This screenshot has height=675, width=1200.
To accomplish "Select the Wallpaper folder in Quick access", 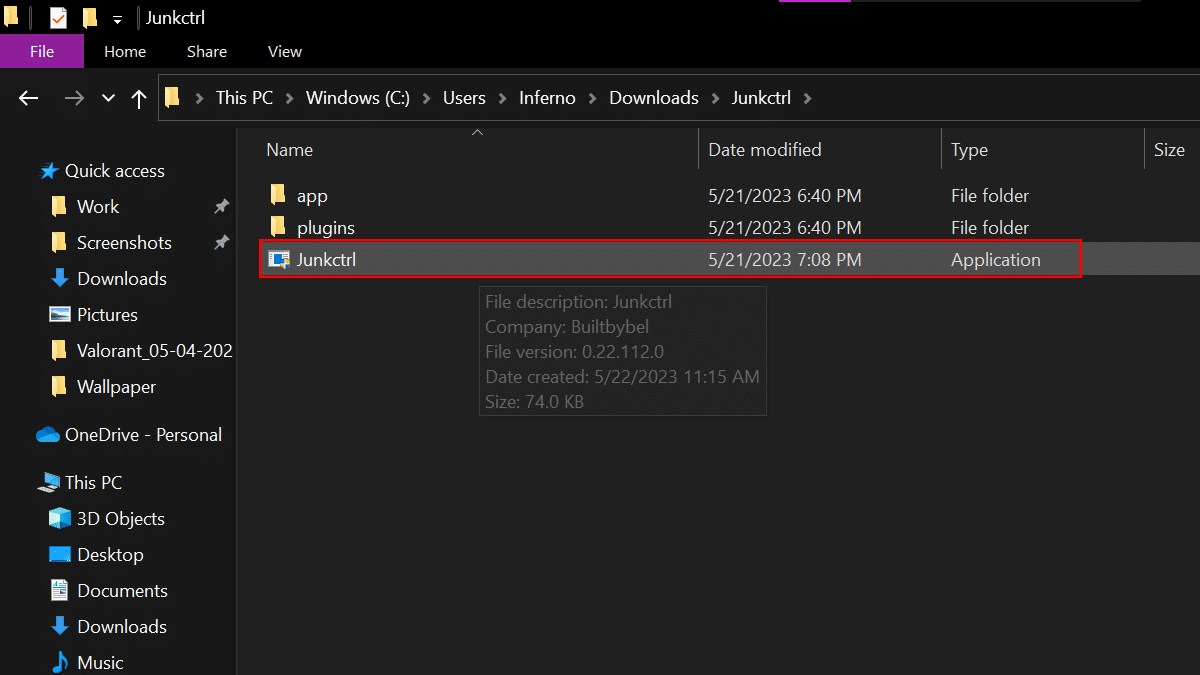I will coord(116,387).
